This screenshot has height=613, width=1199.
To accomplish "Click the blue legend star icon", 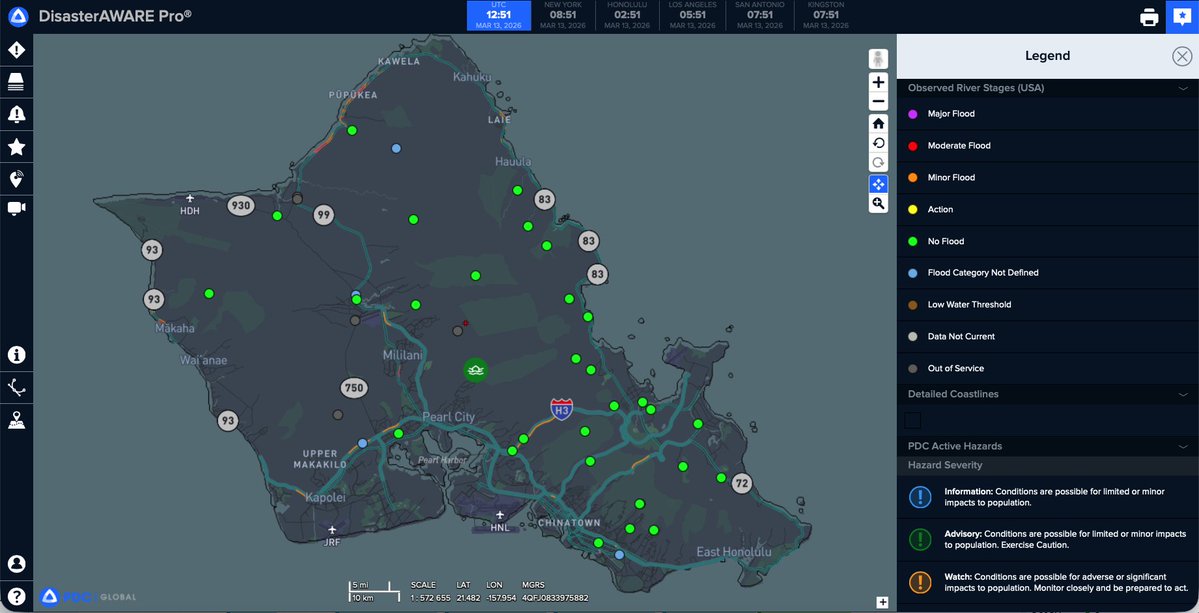I will 1182,17.
